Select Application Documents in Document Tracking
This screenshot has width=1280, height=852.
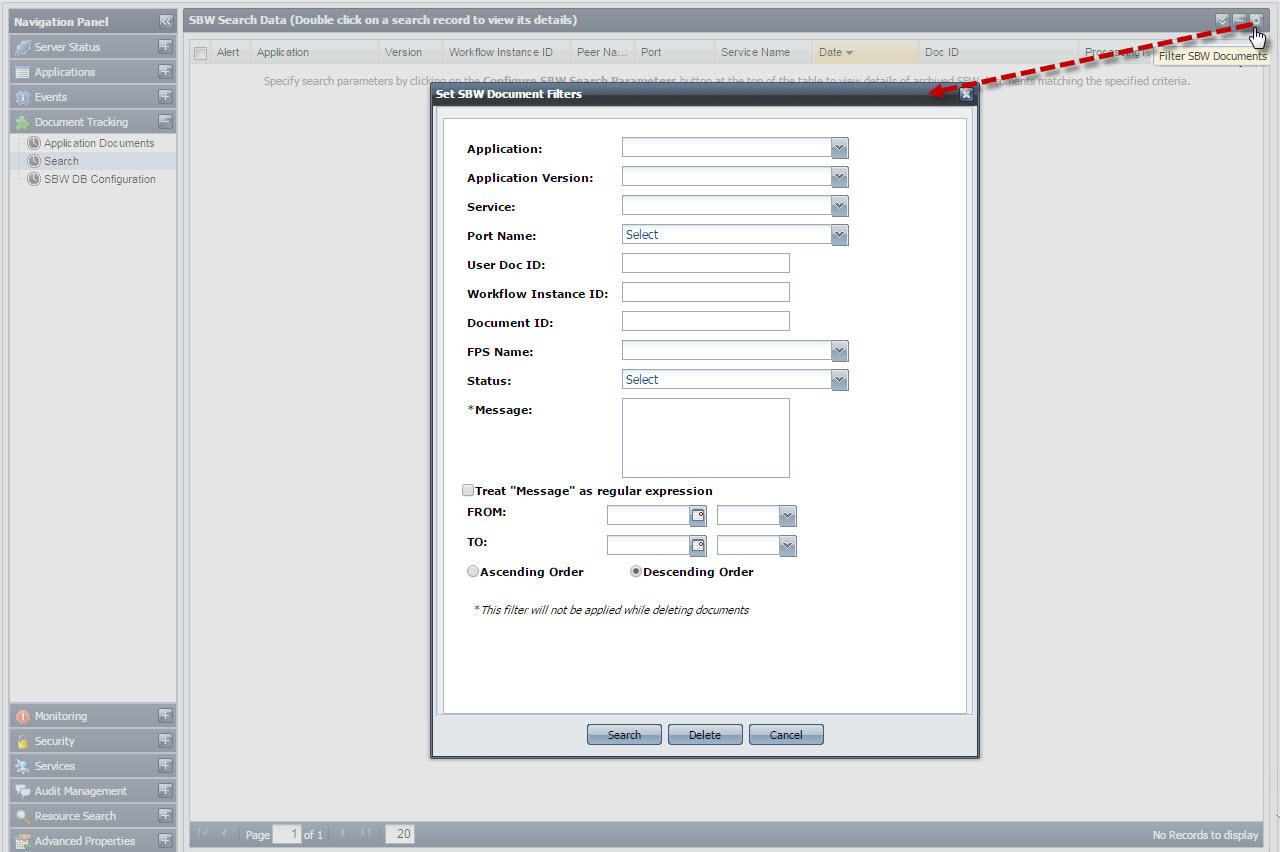pyautogui.click(x=98, y=143)
